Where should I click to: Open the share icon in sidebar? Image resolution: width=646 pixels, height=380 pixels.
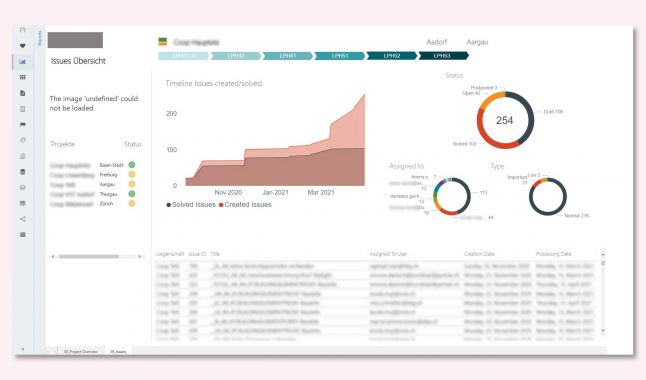tap(23, 219)
